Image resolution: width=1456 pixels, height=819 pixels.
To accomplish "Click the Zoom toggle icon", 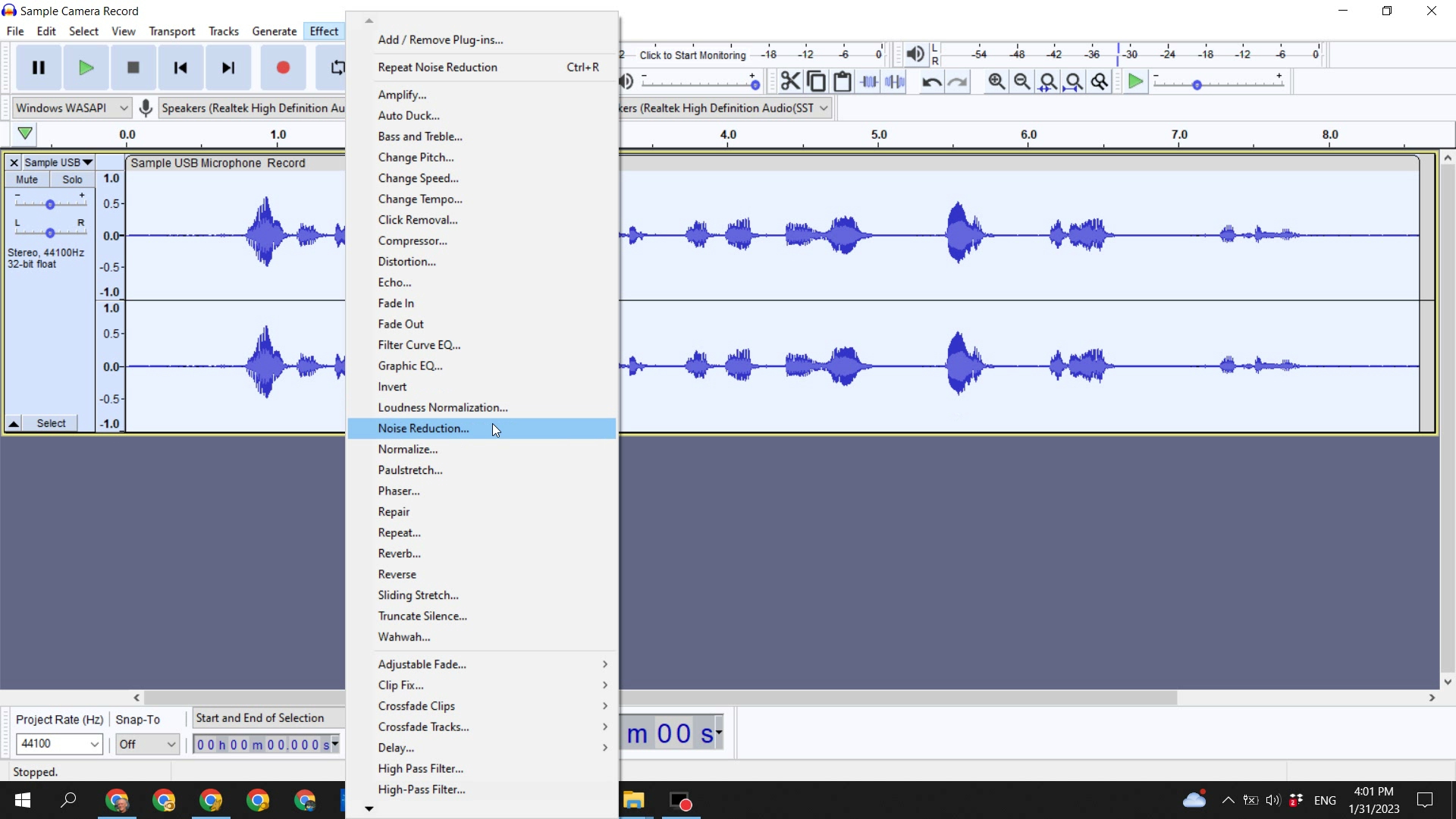I will point(1100,81).
